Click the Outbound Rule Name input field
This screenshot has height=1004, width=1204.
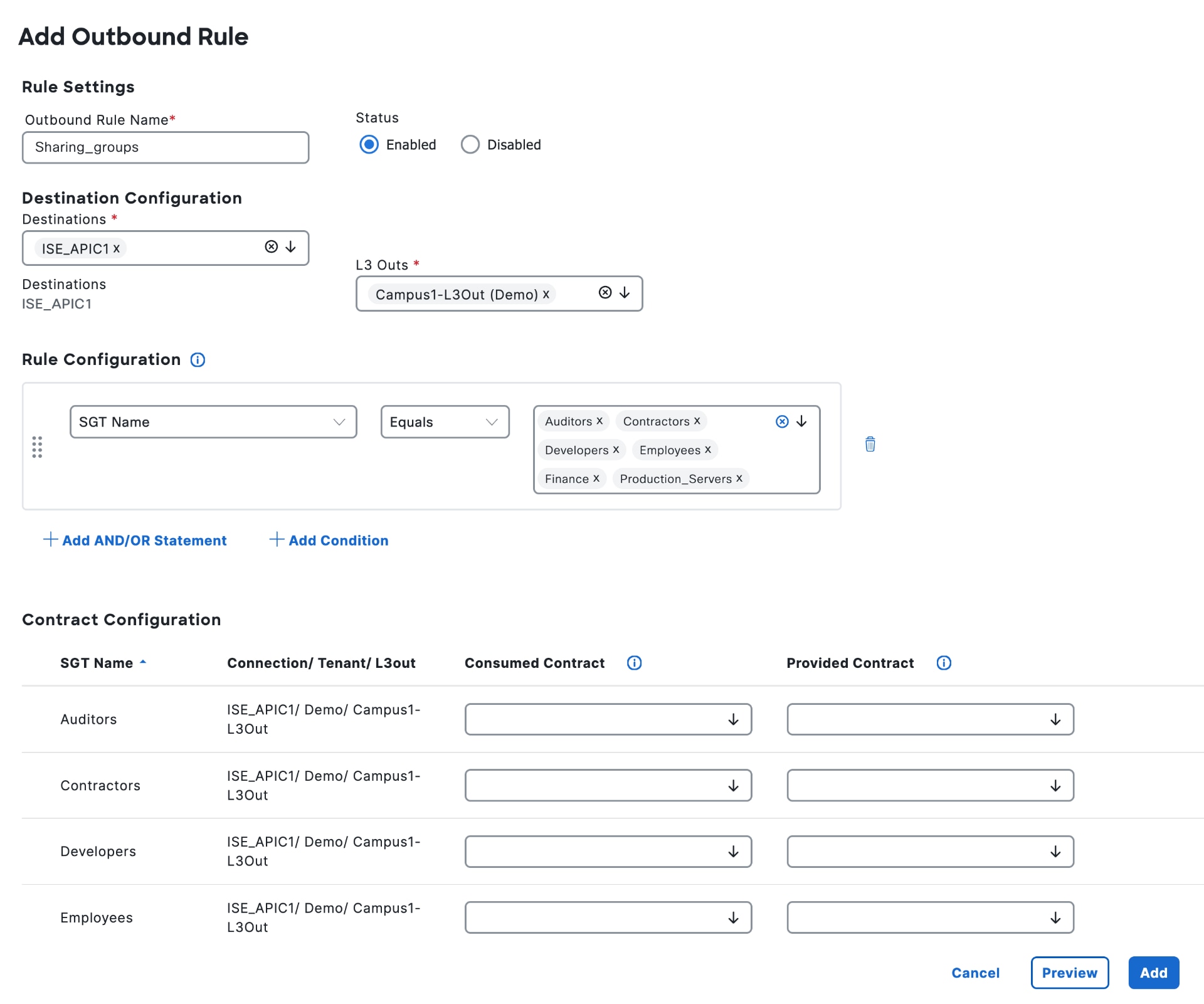(x=166, y=147)
